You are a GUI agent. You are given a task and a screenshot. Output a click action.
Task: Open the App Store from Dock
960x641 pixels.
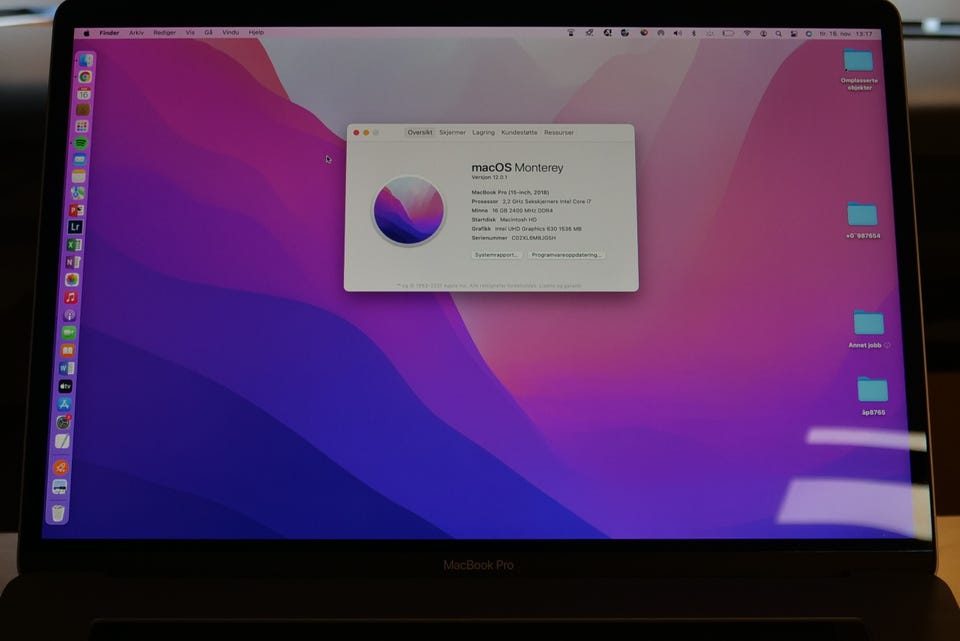(x=64, y=404)
